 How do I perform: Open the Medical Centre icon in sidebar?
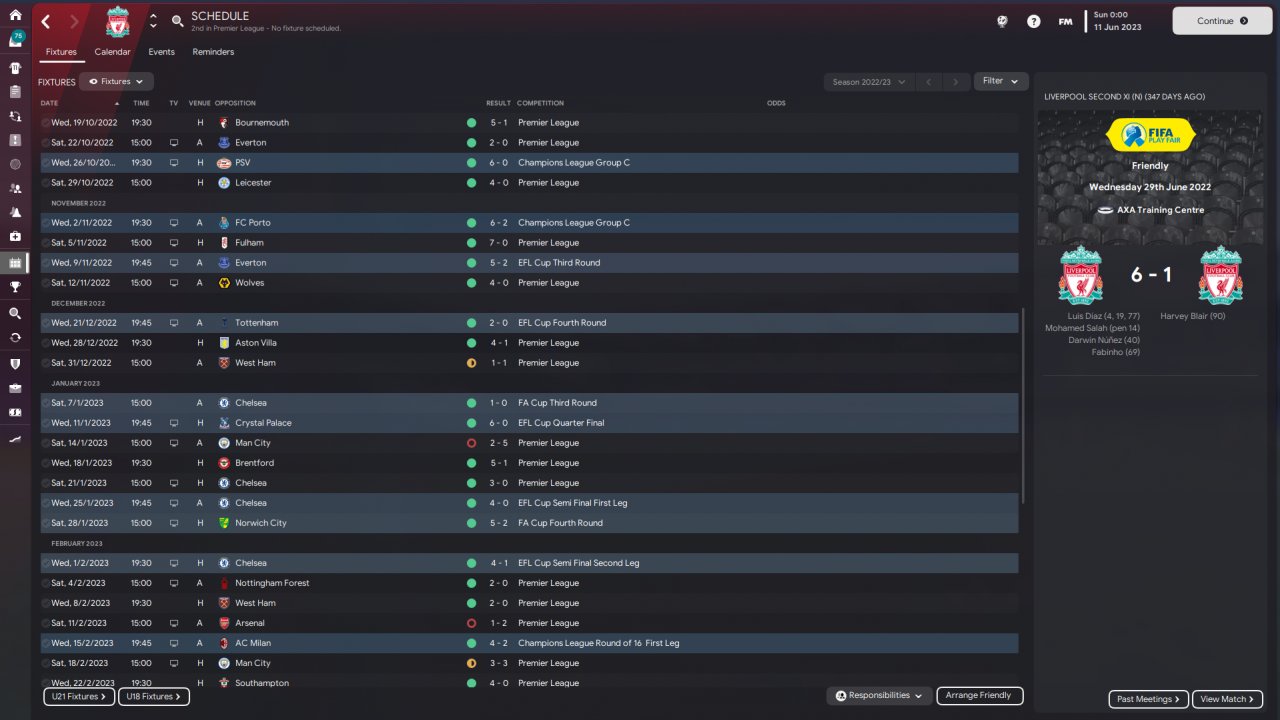pyautogui.click(x=15, y=237)
